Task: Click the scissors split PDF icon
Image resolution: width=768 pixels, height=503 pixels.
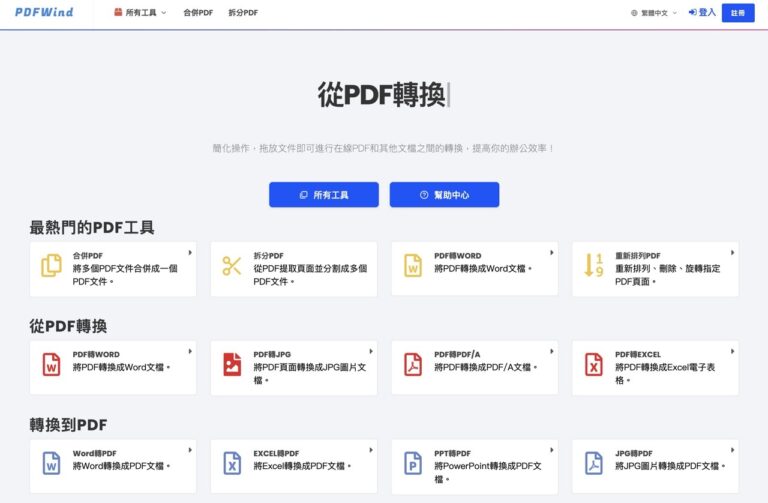Action: 232,266
